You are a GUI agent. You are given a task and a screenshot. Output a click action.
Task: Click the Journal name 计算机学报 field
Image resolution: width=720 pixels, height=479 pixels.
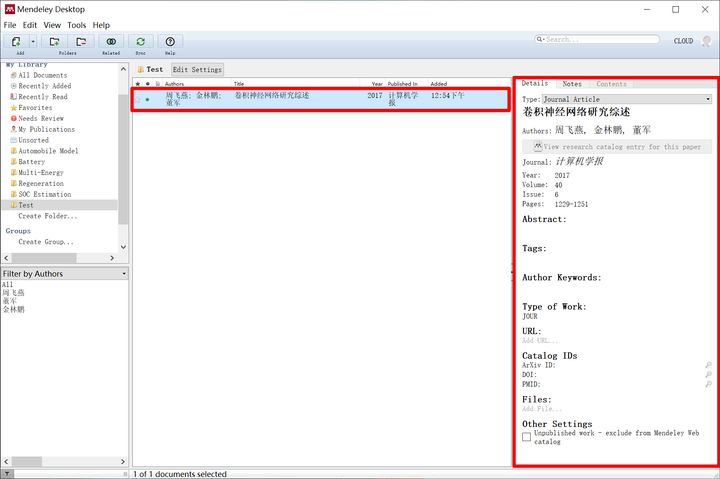pos(579,162)
